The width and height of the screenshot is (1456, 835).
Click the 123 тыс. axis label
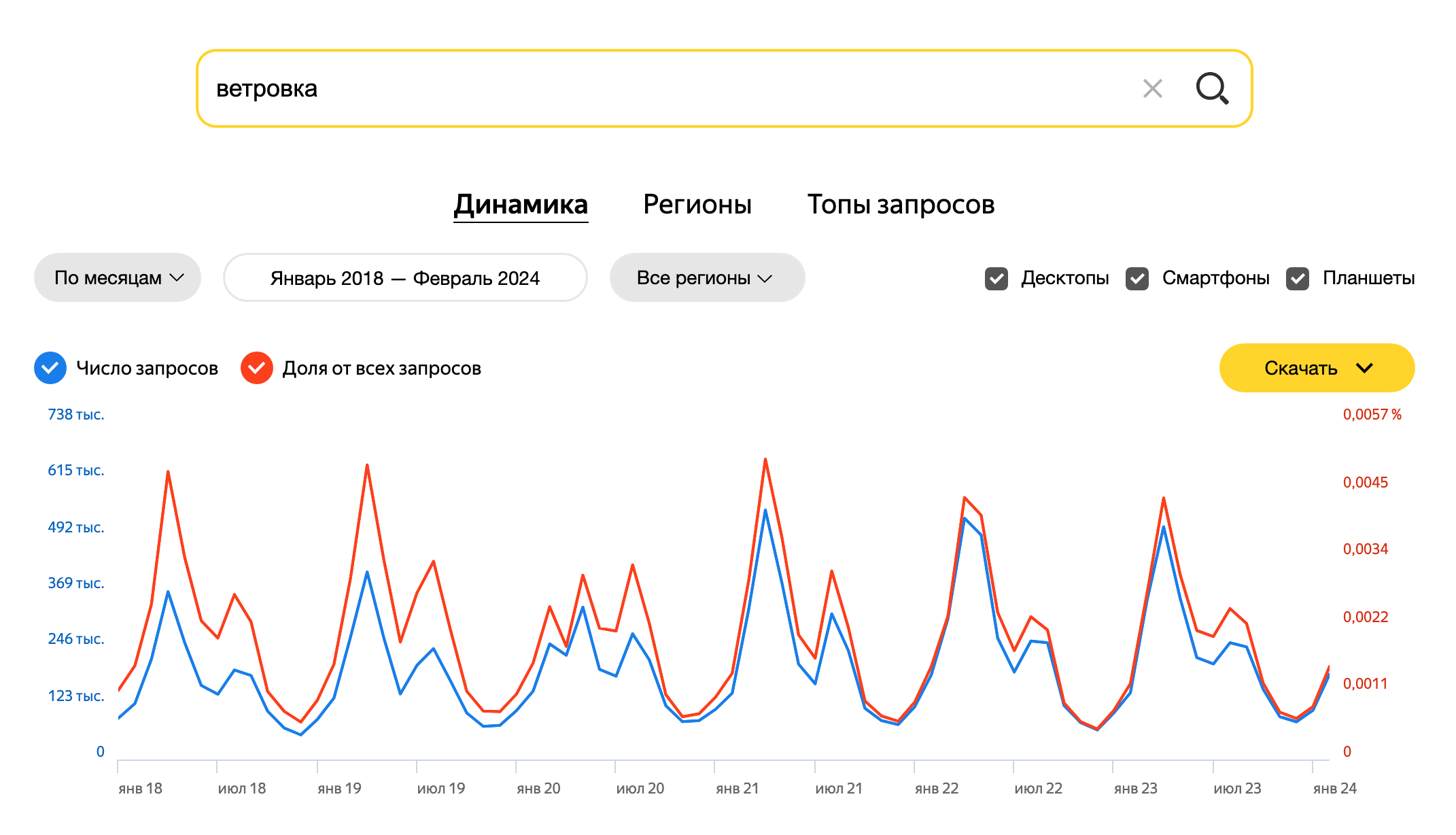(x=76, y=696)
